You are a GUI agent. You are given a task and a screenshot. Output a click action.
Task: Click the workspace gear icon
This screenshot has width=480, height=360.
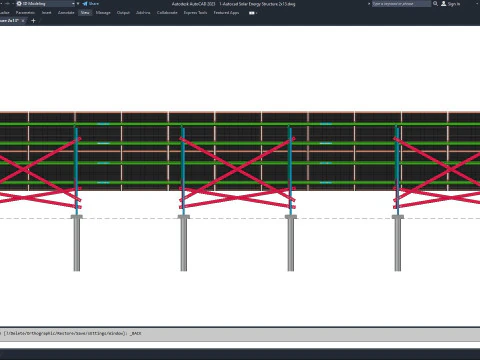tap(19, 4)
